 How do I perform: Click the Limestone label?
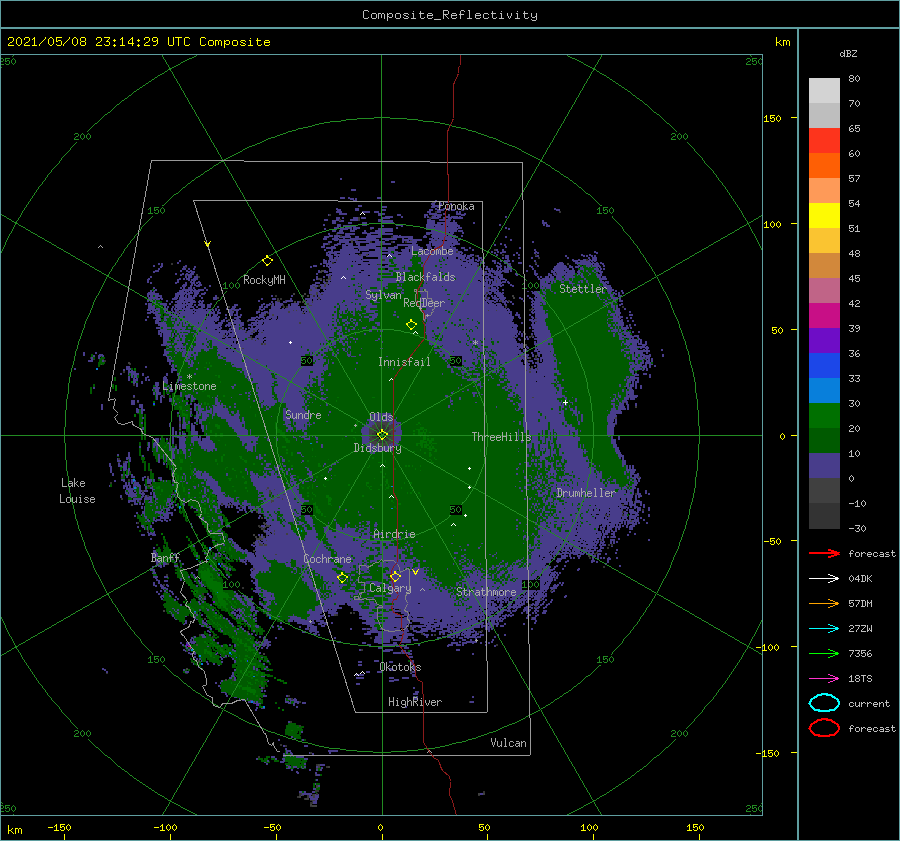click(189, 386)
